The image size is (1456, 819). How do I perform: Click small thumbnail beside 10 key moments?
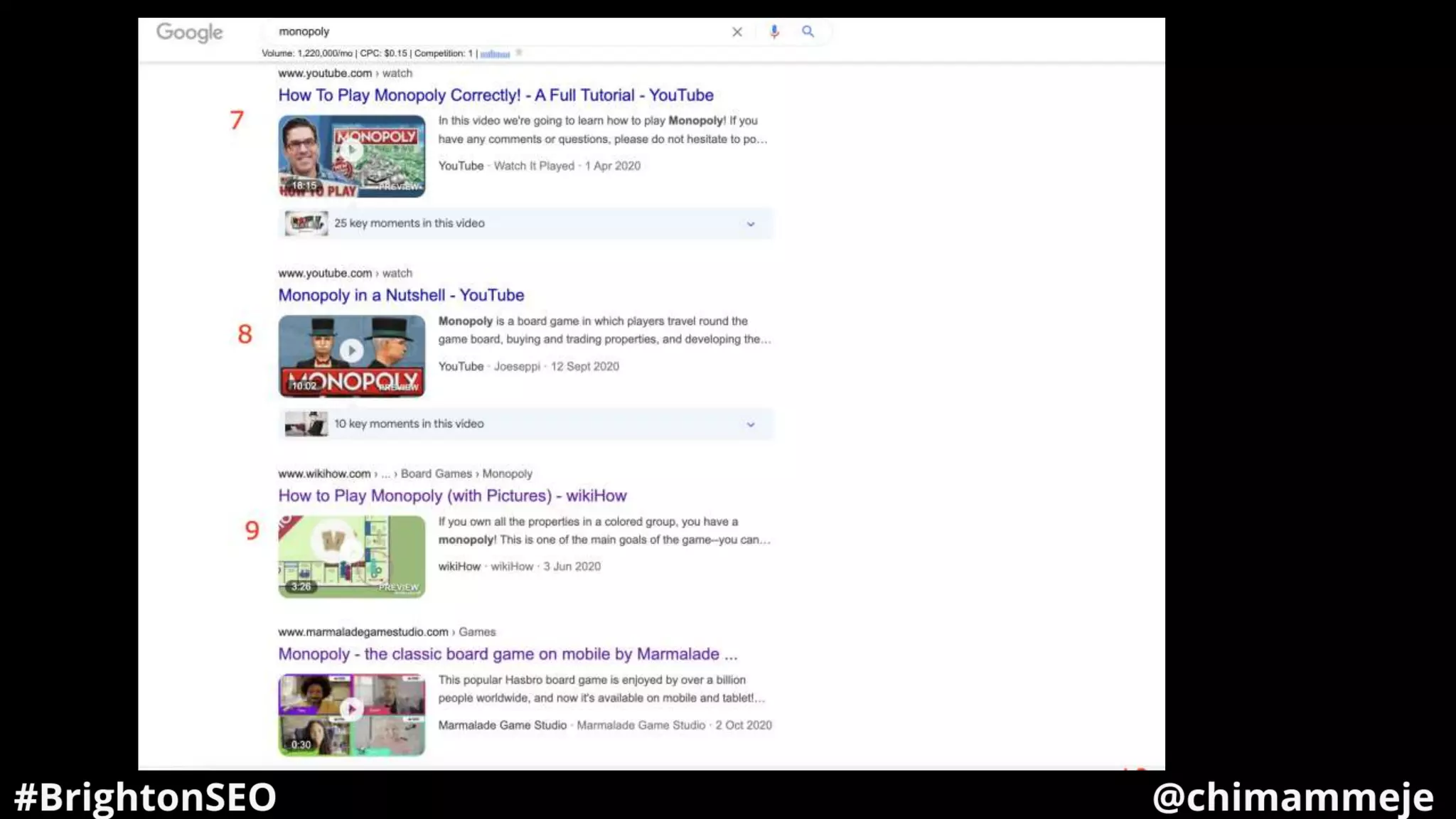[x=306, y=424]
